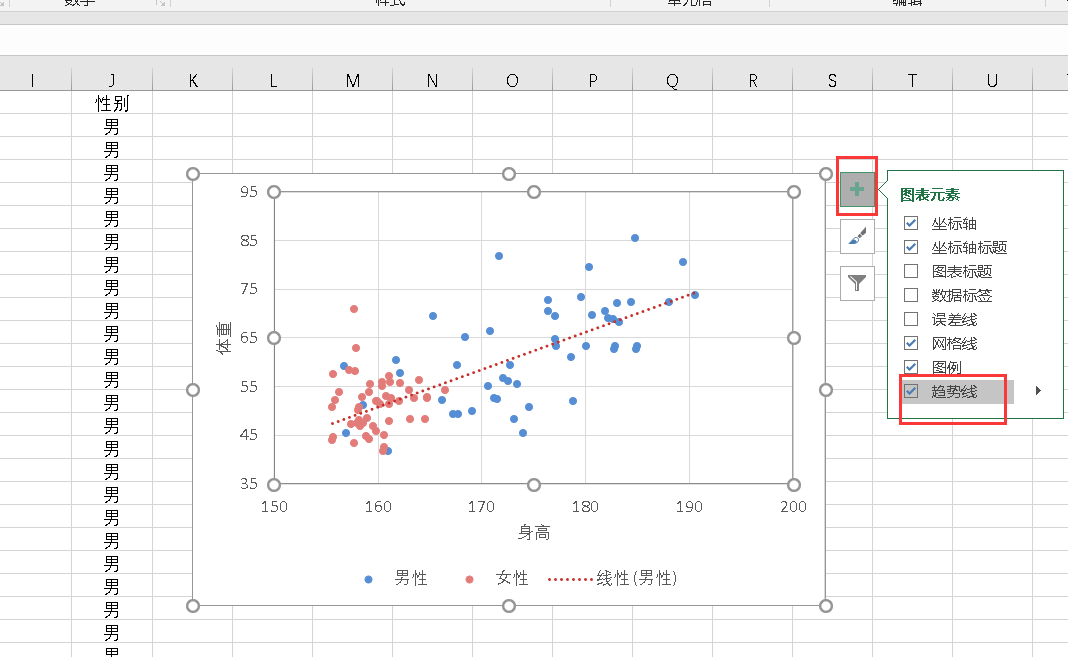This screenshot has width=1068, height=657.
Task: Enable the 数据标签 checkbox
Action: [910, 295]
